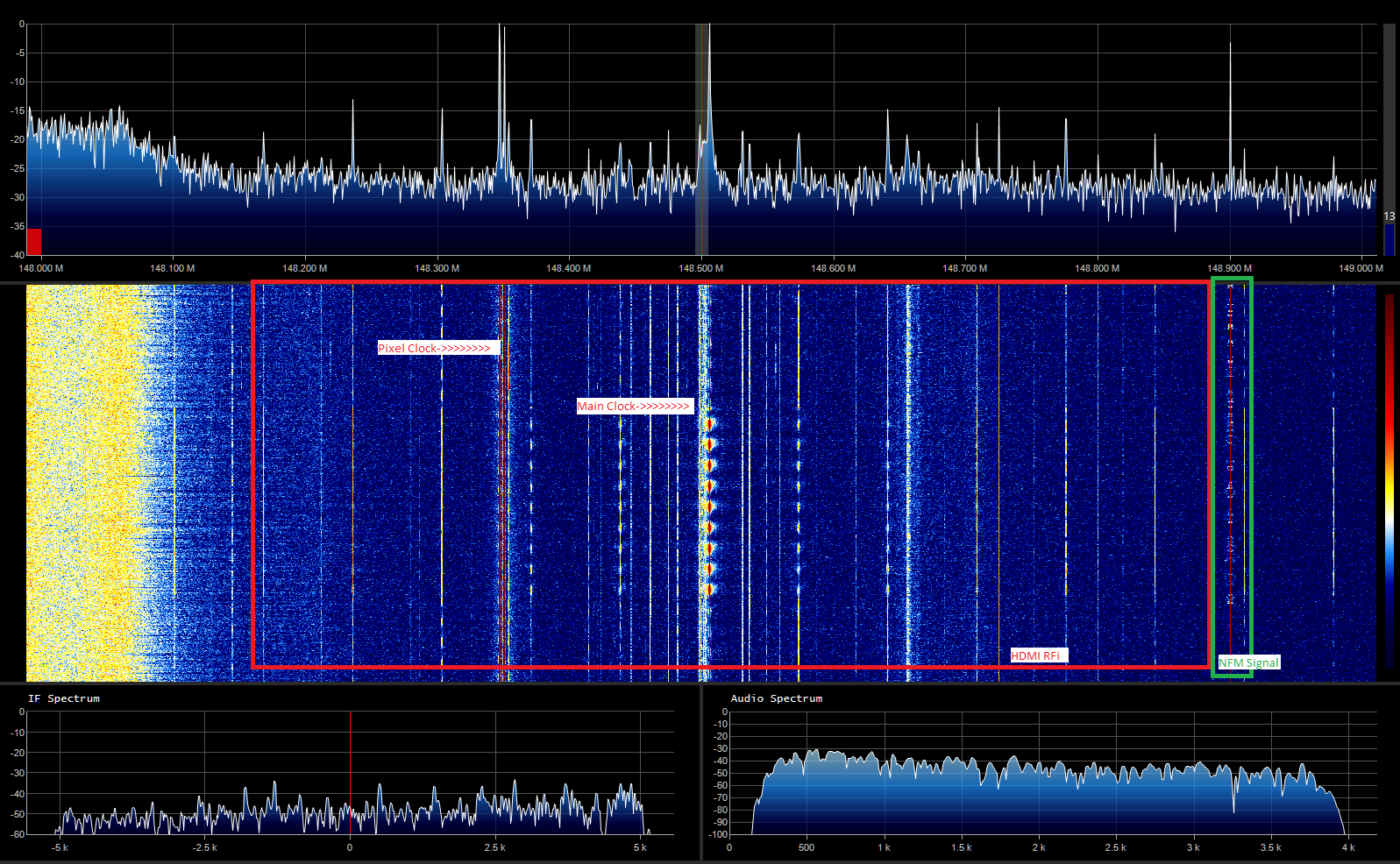Click the red tuning line at 148.500 M
Viewport: 1400px width, 864px height.
702,140
